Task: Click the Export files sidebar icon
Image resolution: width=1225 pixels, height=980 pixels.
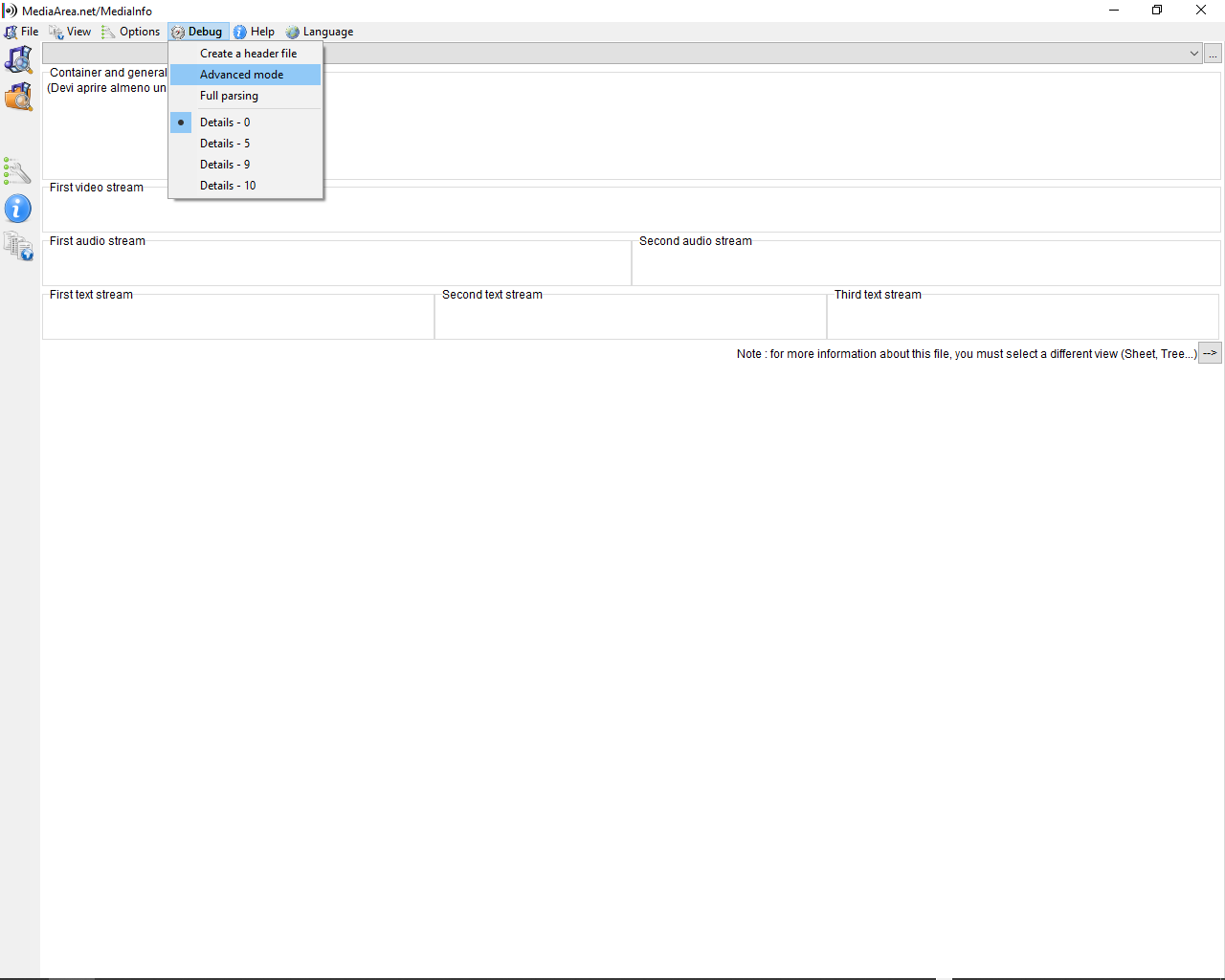Action: [18, 246]
